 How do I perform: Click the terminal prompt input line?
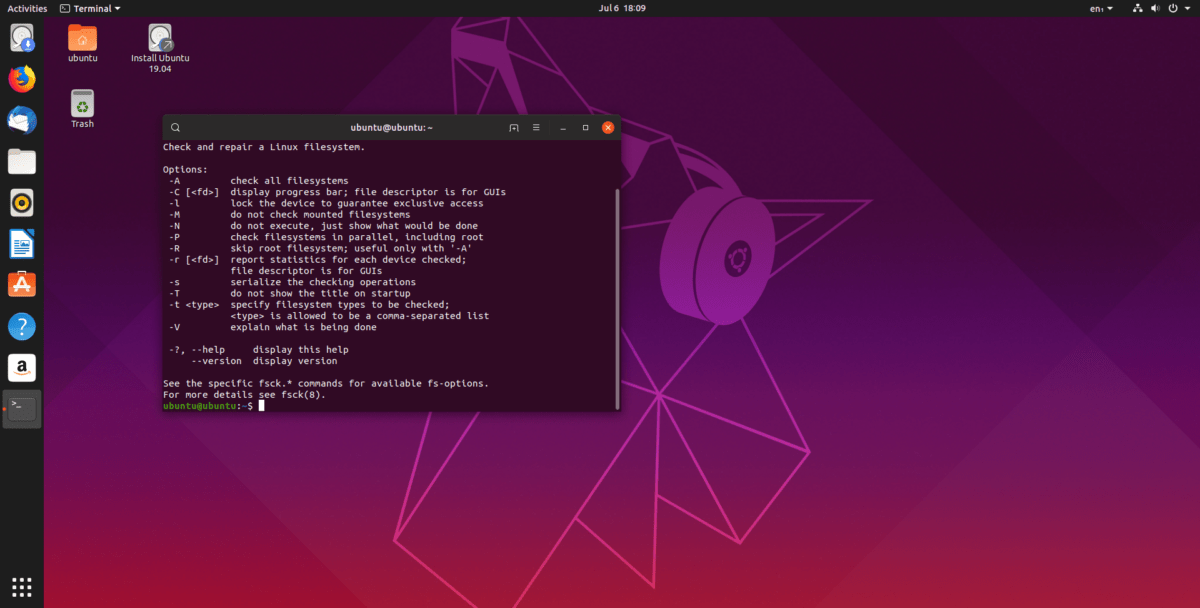pyautogui.click(x=390, y=406)
